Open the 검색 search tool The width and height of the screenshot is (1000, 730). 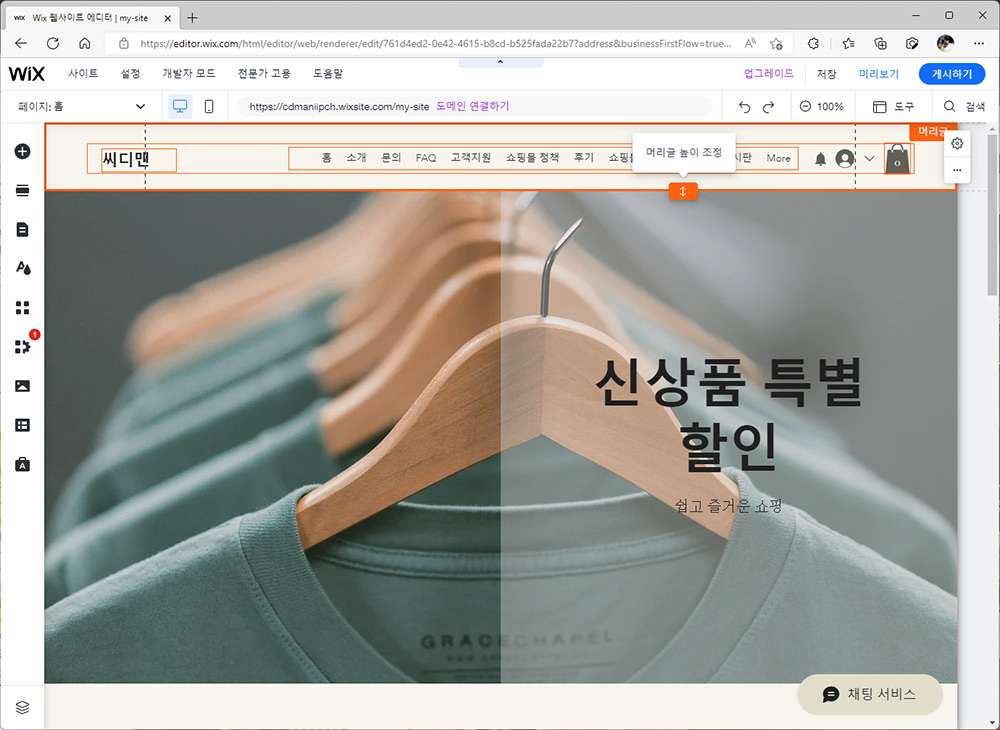coord(964,106)
